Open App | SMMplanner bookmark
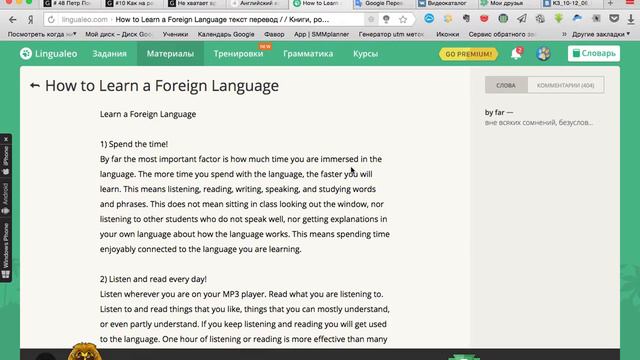 coord(322,34)
